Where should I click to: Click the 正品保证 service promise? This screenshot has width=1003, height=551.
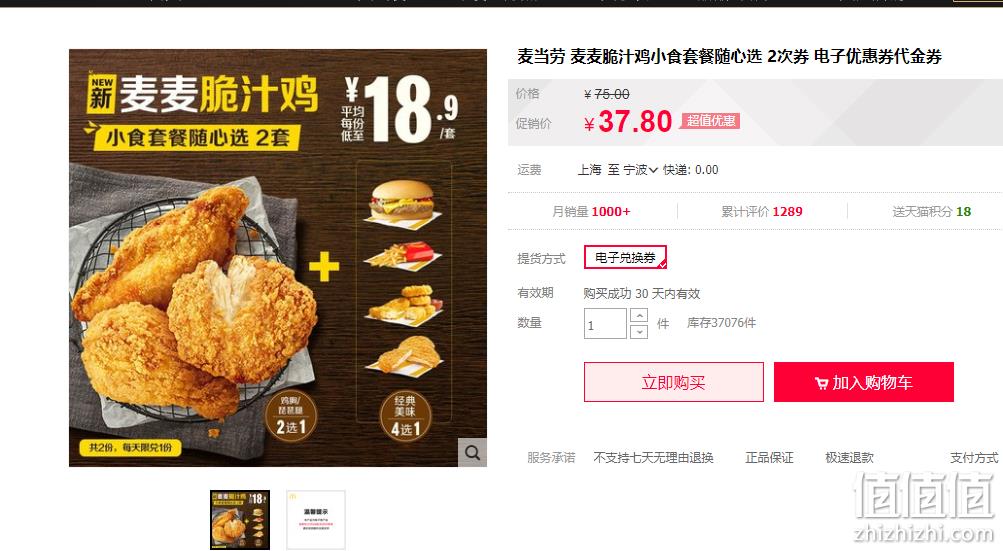pos(769,458)
